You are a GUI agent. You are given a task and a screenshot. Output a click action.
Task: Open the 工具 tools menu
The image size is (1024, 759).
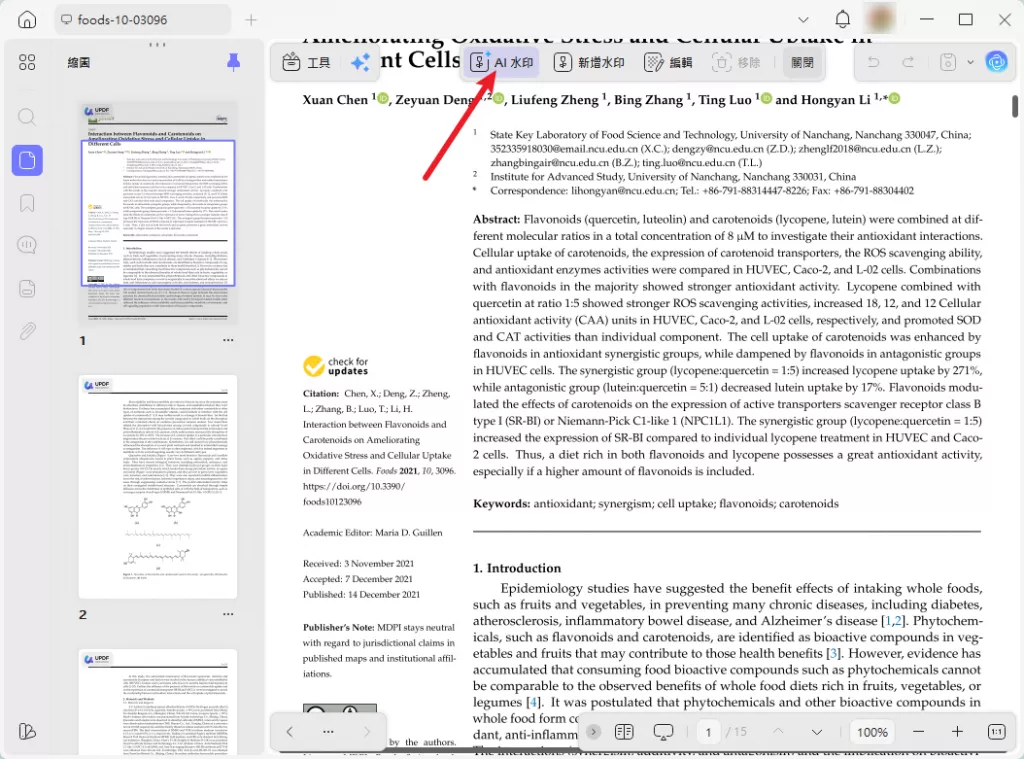point(306,63)
